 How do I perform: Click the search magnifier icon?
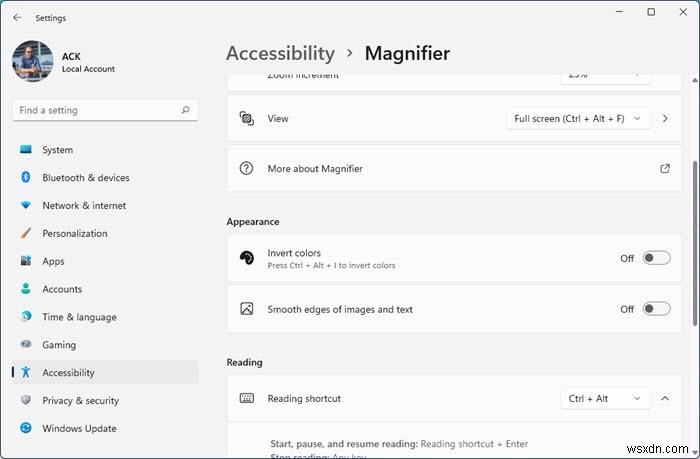tap(185, 110)
